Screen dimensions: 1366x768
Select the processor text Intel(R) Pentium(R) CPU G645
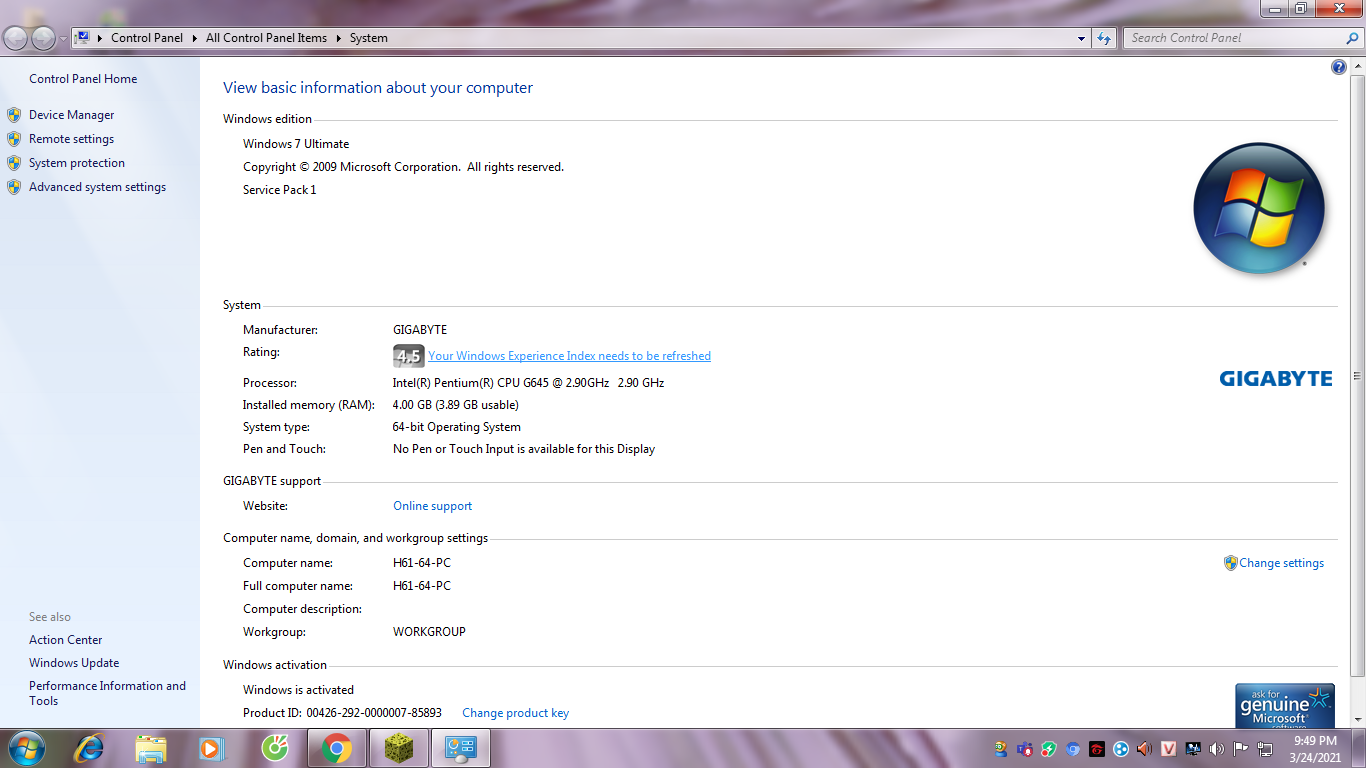pyautogui.click(x=472, y=383)
